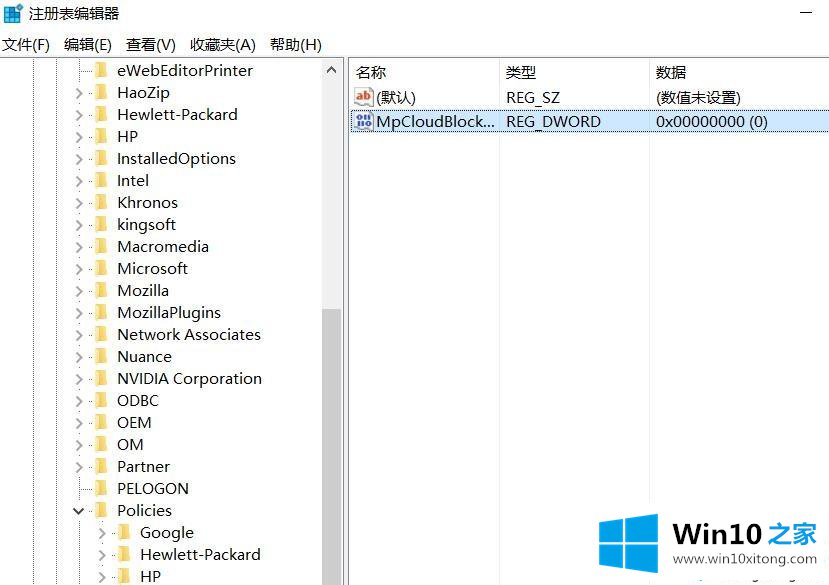The height and width of the screenshot is (585, 829).
Task: Click the tree scrollbar up arrow
Action: tap(331, 70)
